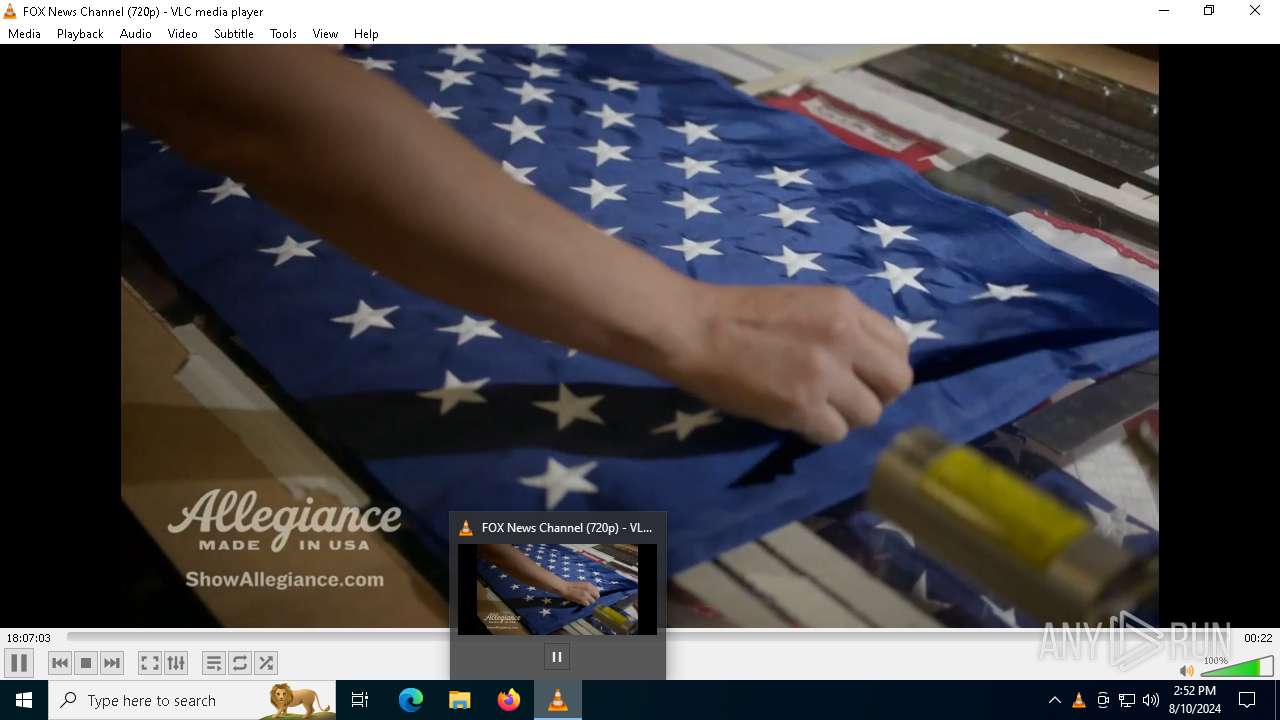The width and height of the screenshot is (1280, 720).
Task: Open the notification center icon
Action: [x=1247, y=700]
